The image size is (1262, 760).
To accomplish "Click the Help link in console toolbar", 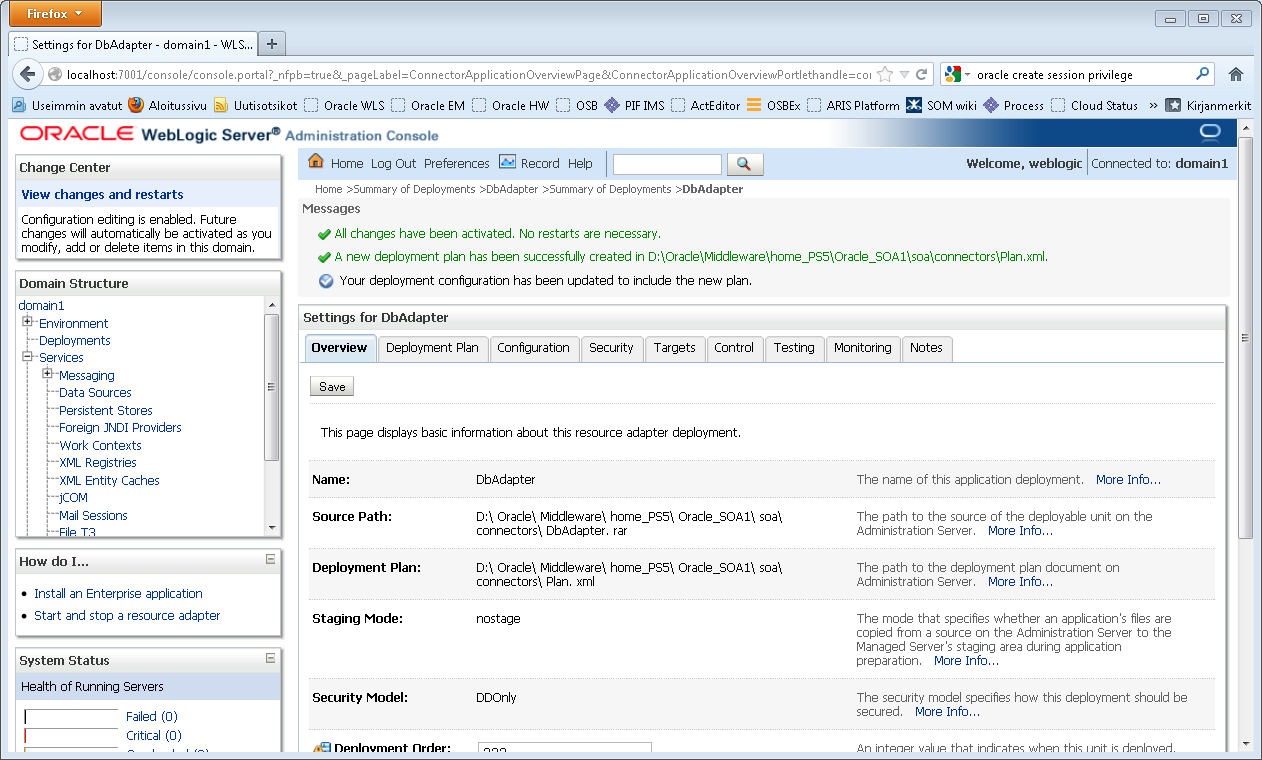I will (x=580, y=163).
